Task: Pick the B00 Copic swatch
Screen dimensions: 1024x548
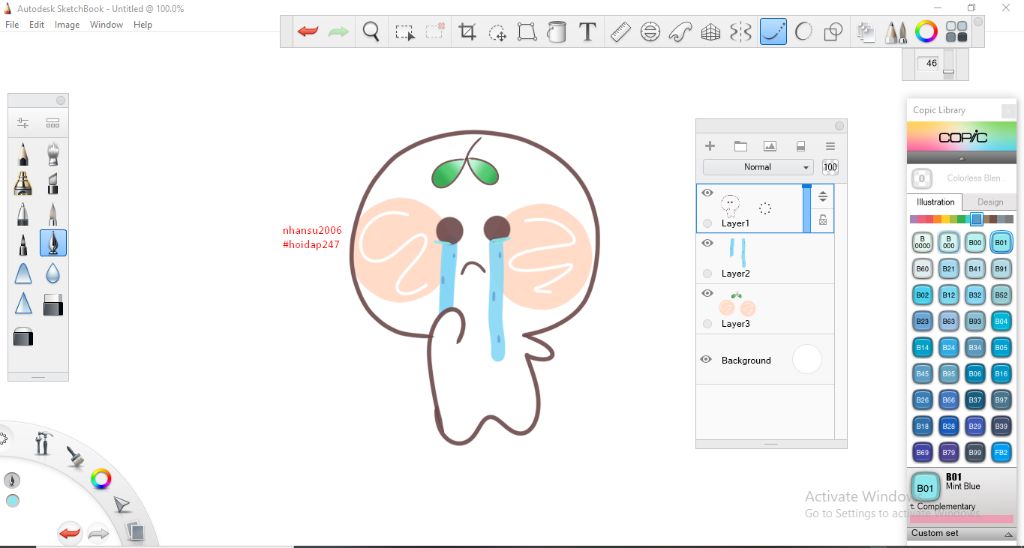Action: (x=975, y=242)
